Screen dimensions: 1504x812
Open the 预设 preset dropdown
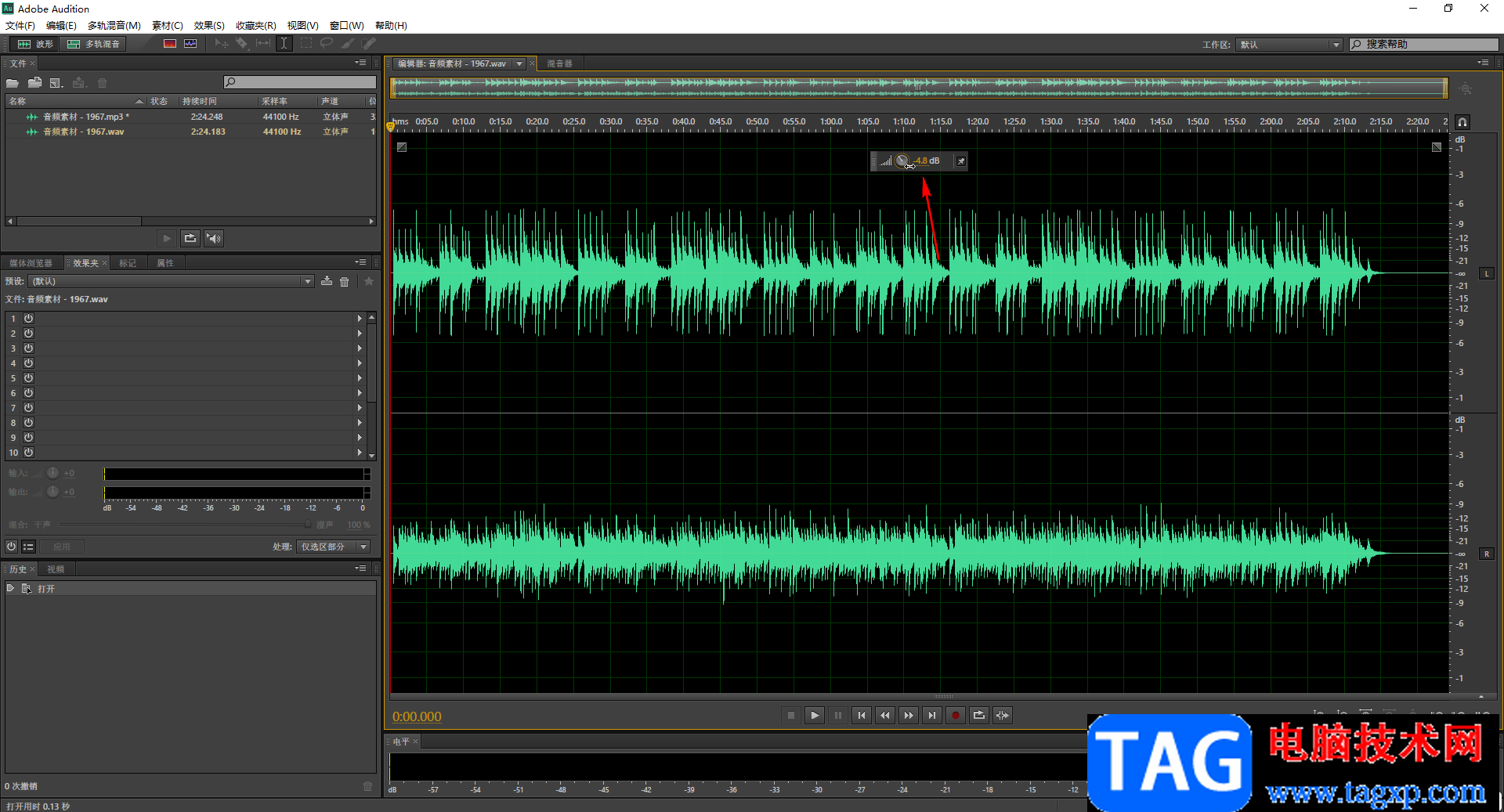[172, 281]
